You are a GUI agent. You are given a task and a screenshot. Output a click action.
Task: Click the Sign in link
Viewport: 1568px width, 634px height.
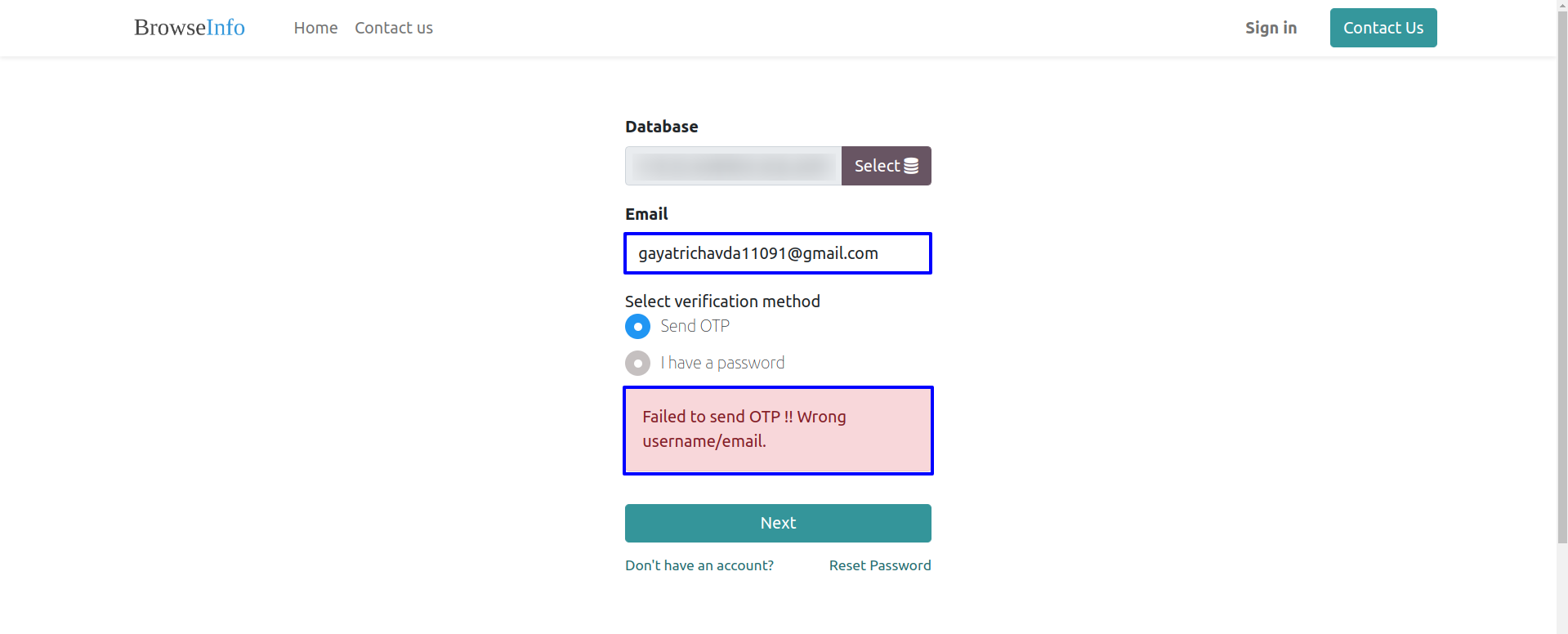[x=1271, y=28]
